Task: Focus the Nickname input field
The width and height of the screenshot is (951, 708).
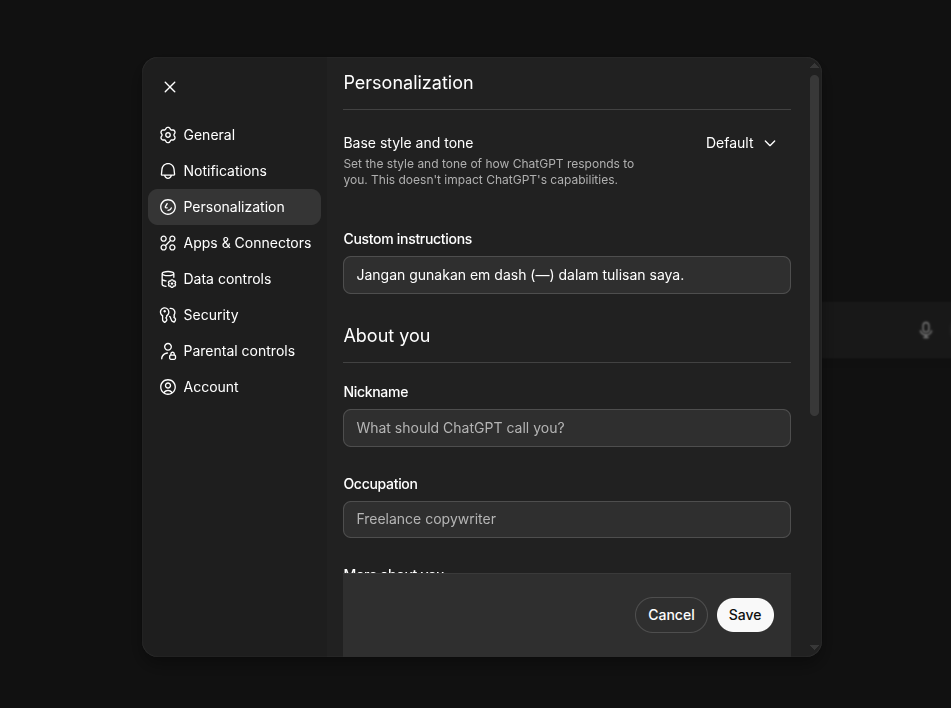Action: pyautogui.click(x=566, y=428)
